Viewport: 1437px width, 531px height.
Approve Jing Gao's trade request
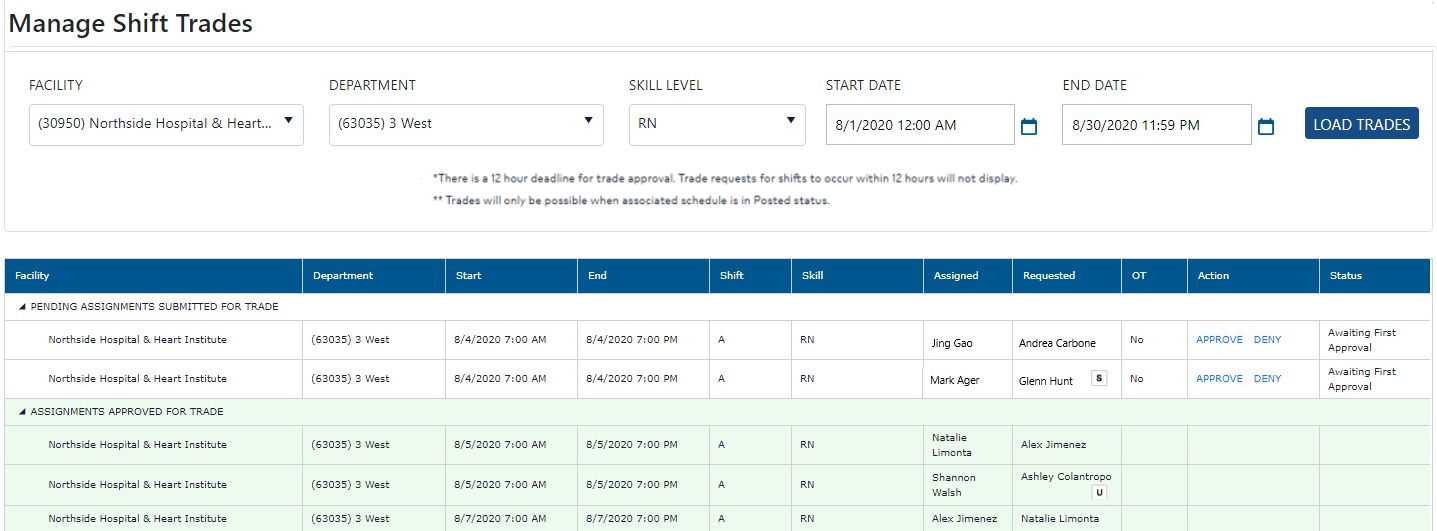[1219, 340]
